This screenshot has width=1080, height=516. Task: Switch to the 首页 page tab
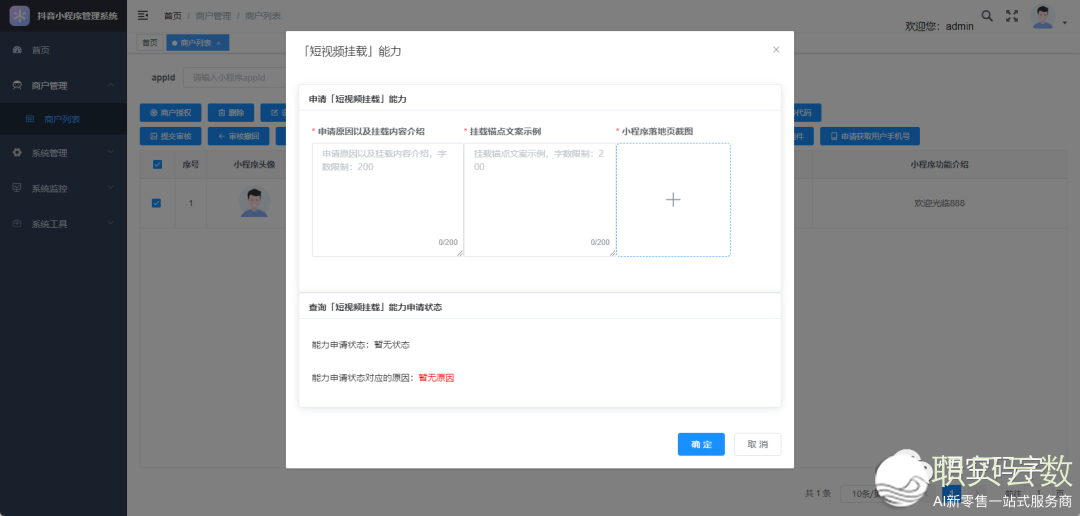pos(149,43)
